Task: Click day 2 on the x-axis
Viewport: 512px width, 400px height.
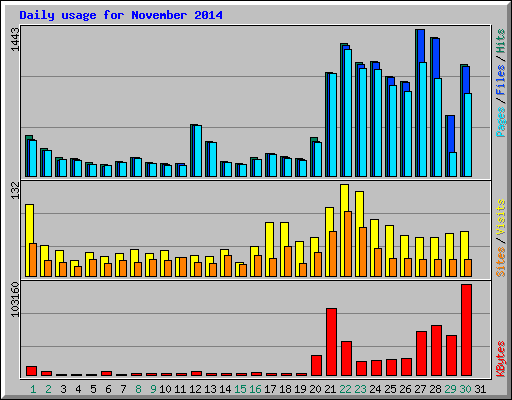Action: (48, 389)
